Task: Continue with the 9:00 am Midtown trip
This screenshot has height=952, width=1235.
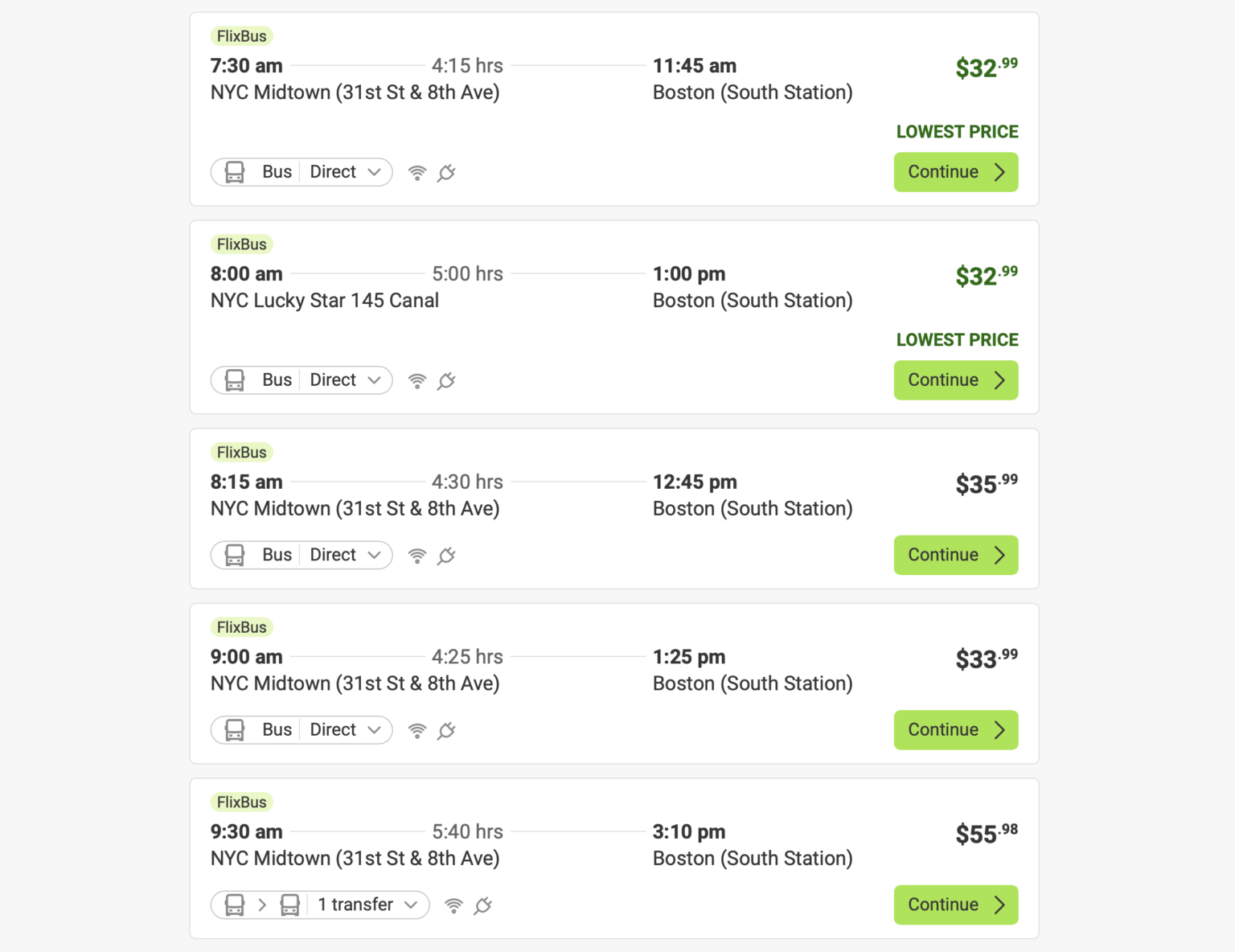Action: pos(955,730)
